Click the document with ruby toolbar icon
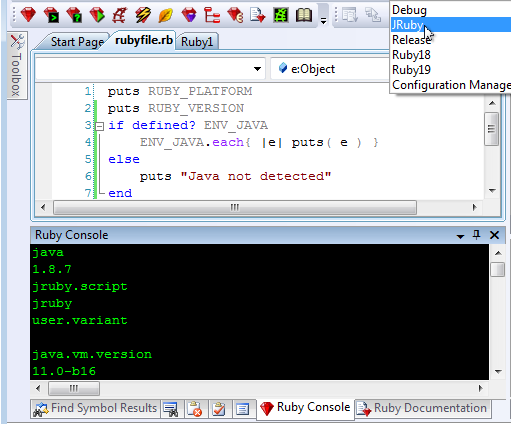Screen dimensions: 511x424 pos(257,15)
